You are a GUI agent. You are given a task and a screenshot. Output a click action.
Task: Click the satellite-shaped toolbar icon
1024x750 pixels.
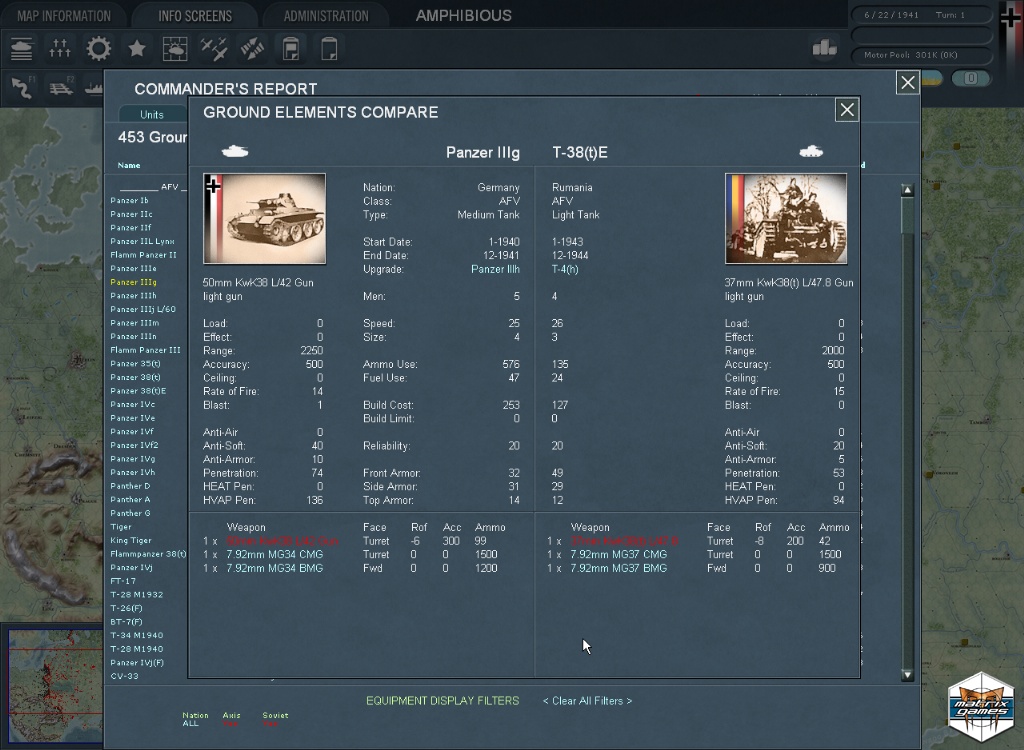click(252, 49)
